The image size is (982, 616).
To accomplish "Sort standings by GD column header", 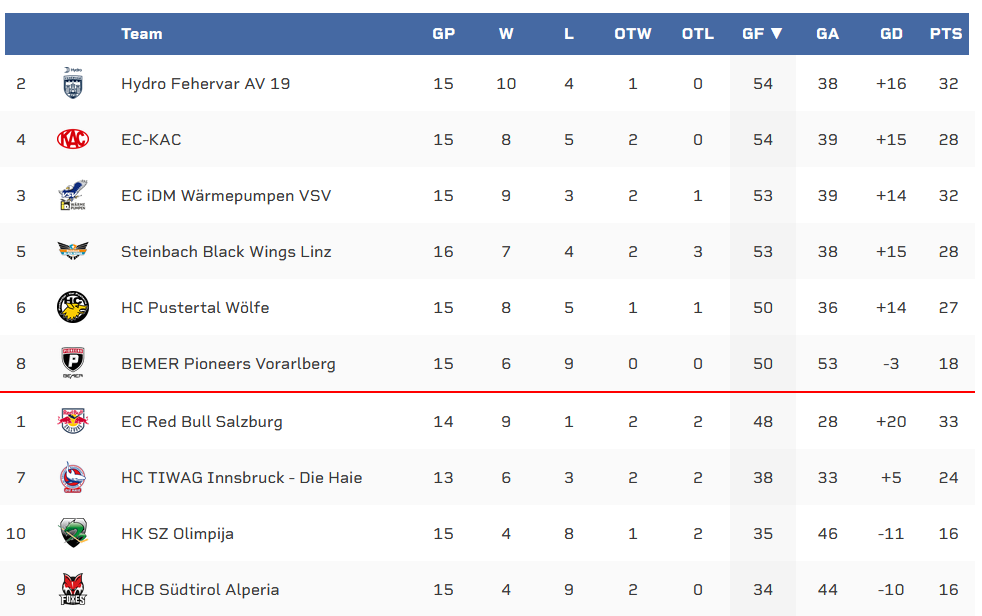I will [x=891, y=33].
